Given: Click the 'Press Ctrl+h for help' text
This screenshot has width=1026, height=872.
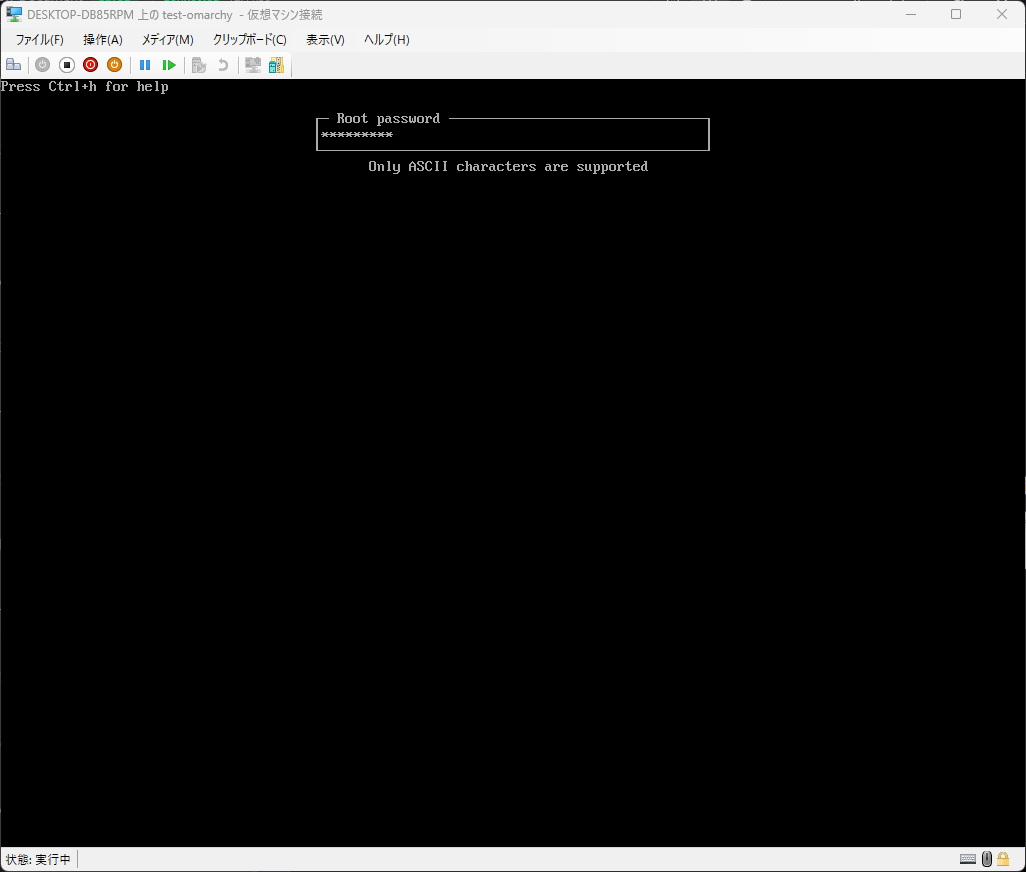Looking at the screenshot, I should click(x=84, y=86).
